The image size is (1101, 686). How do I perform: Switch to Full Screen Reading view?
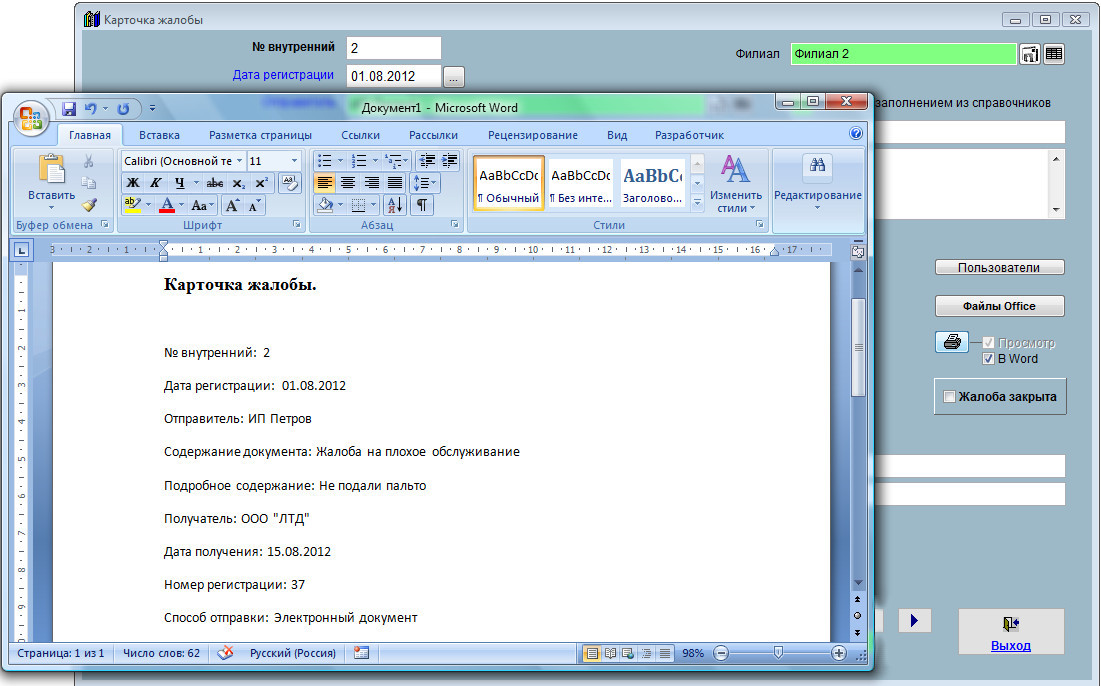(610, 653)
